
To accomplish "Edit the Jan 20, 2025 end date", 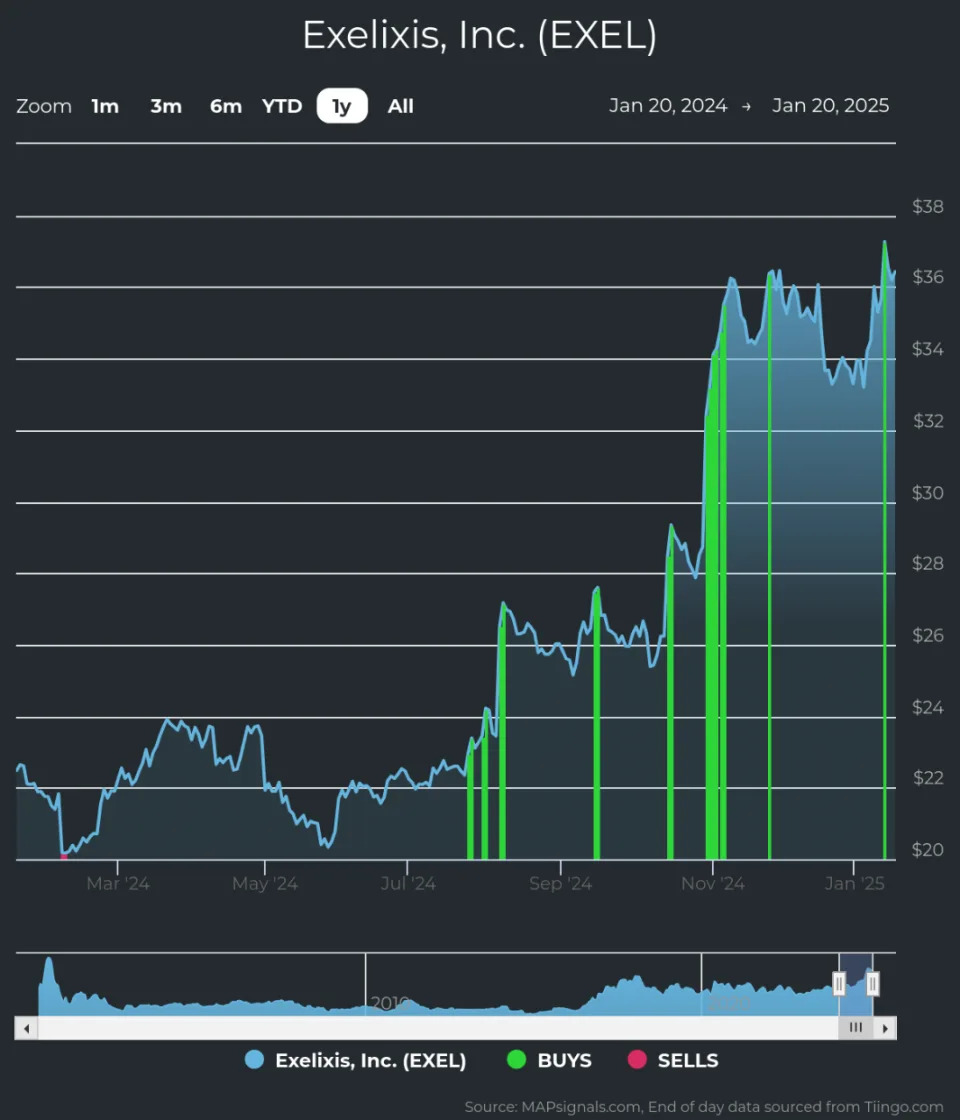I will [831, 106].
